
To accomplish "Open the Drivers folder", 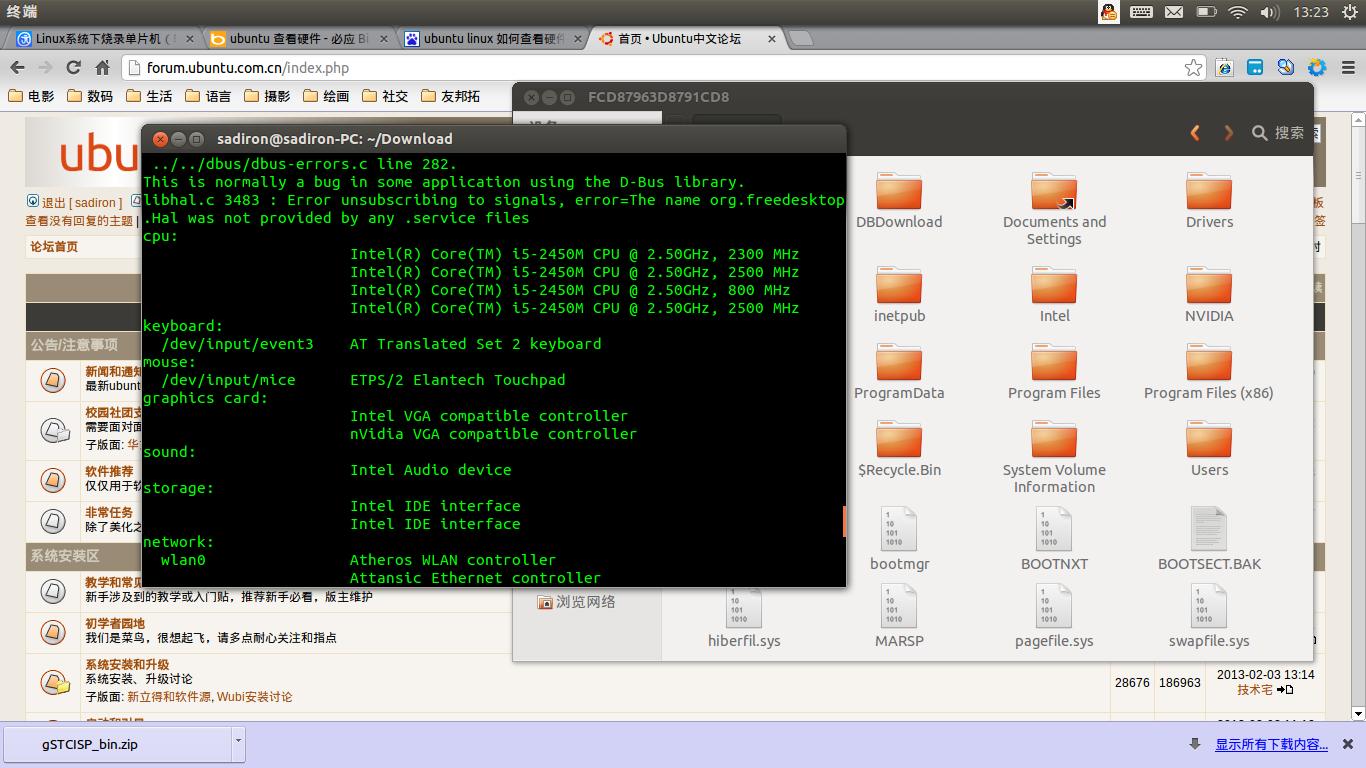I will pos(1209,201).
